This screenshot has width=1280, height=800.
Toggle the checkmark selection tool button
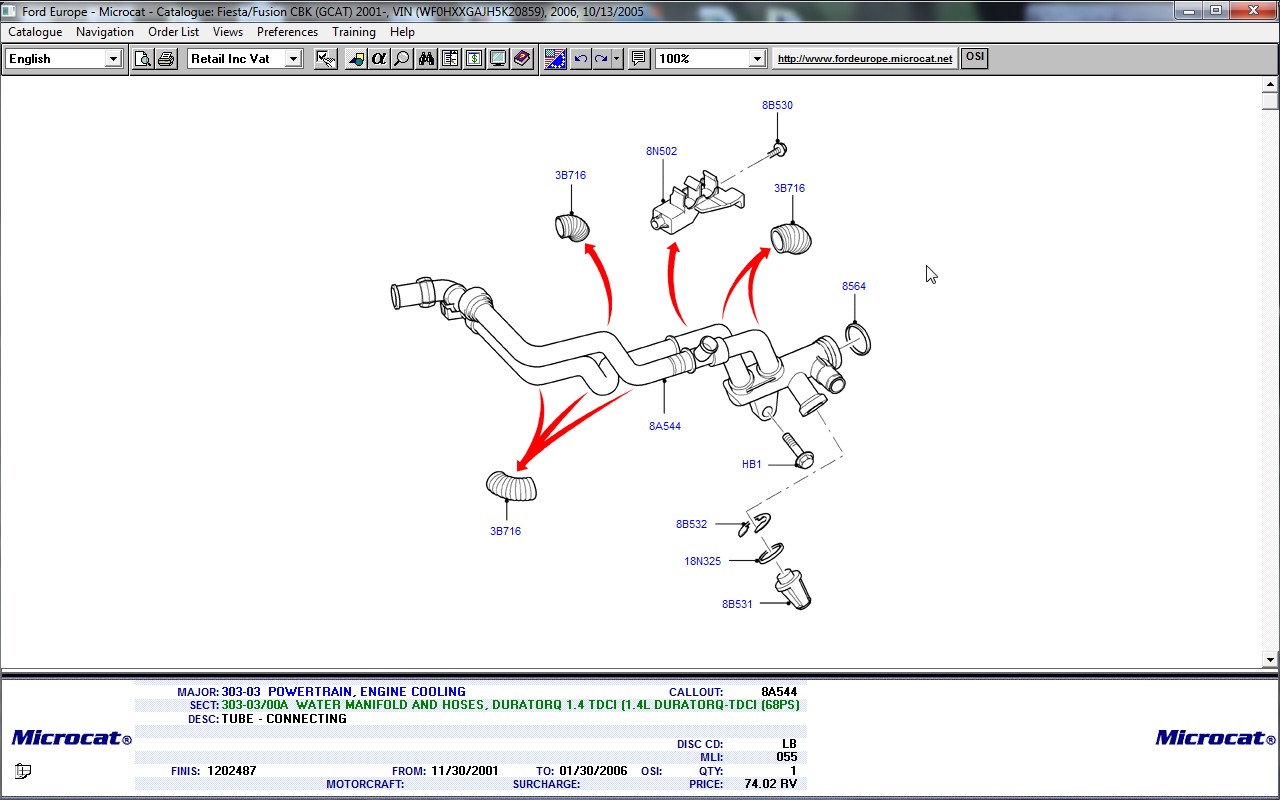(x=326, y=59)
